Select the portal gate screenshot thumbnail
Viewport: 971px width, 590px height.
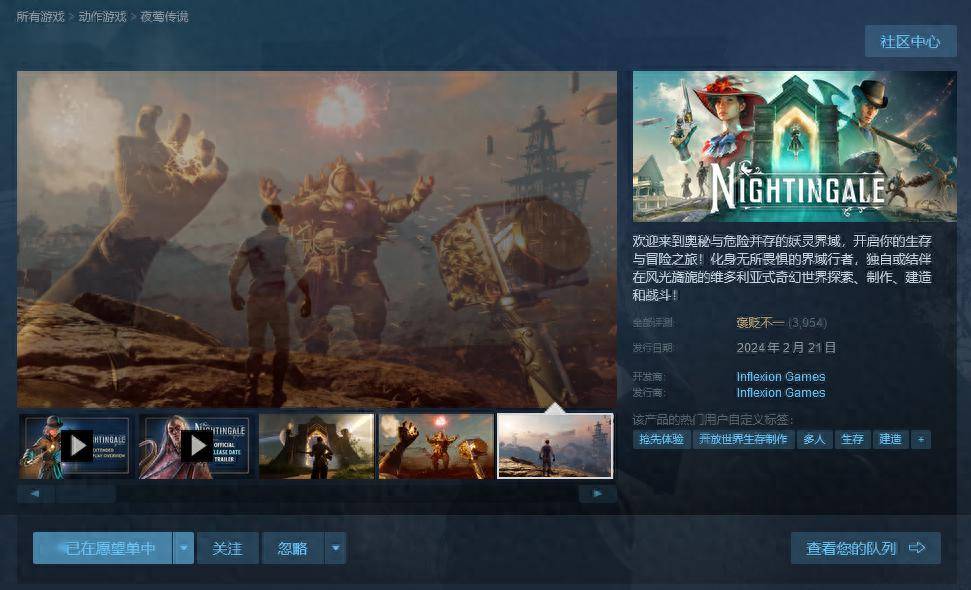[x=316, y=446]
